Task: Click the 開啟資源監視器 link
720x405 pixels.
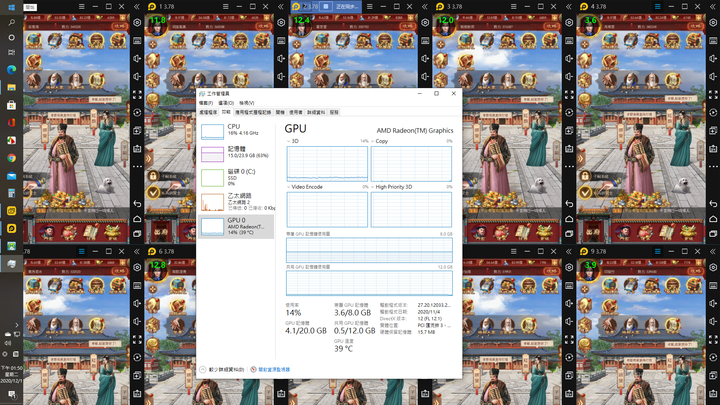Action: tap(274, 369)
